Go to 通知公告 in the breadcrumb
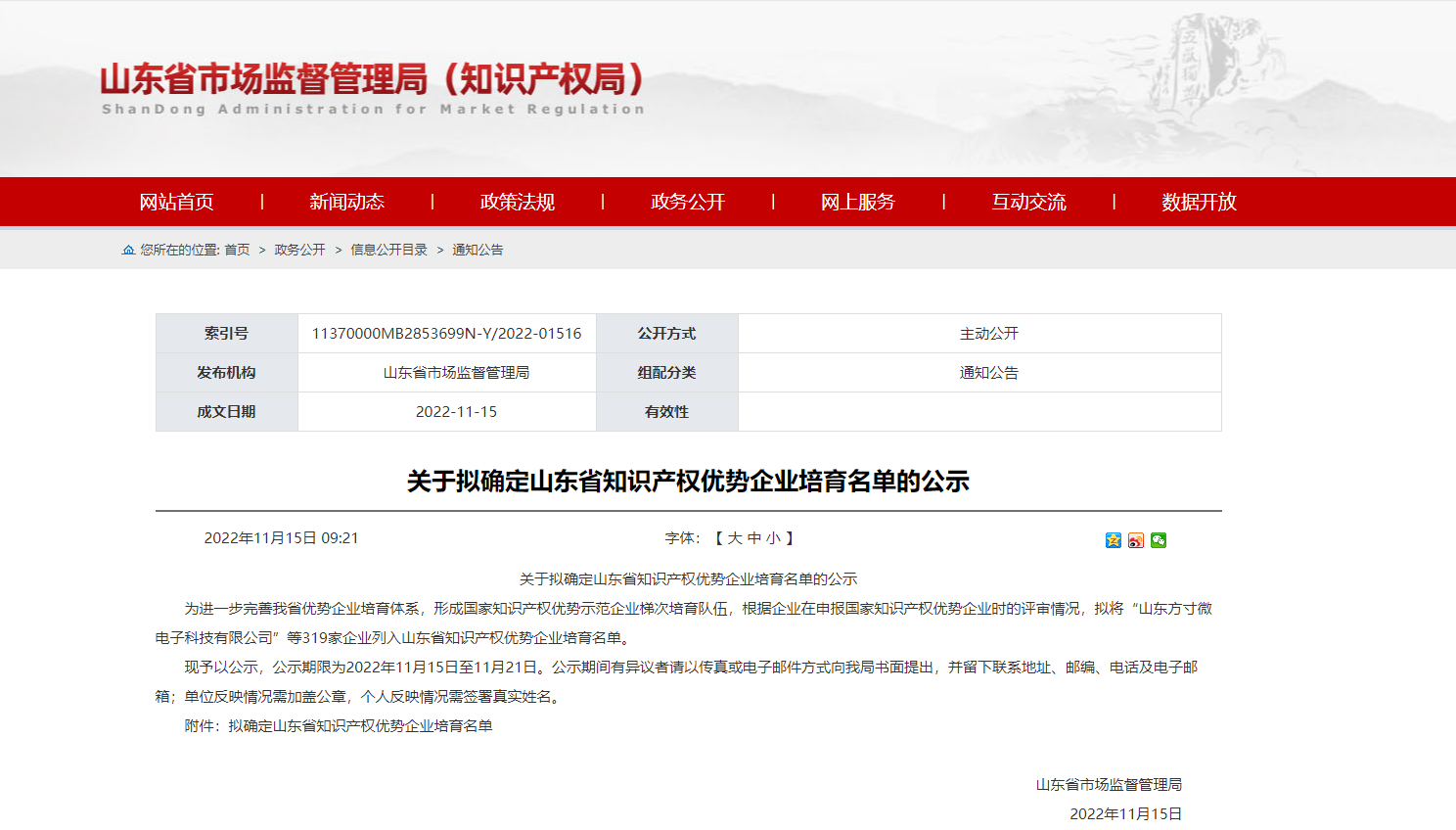 pyautogui.click(x=478, y=250)
